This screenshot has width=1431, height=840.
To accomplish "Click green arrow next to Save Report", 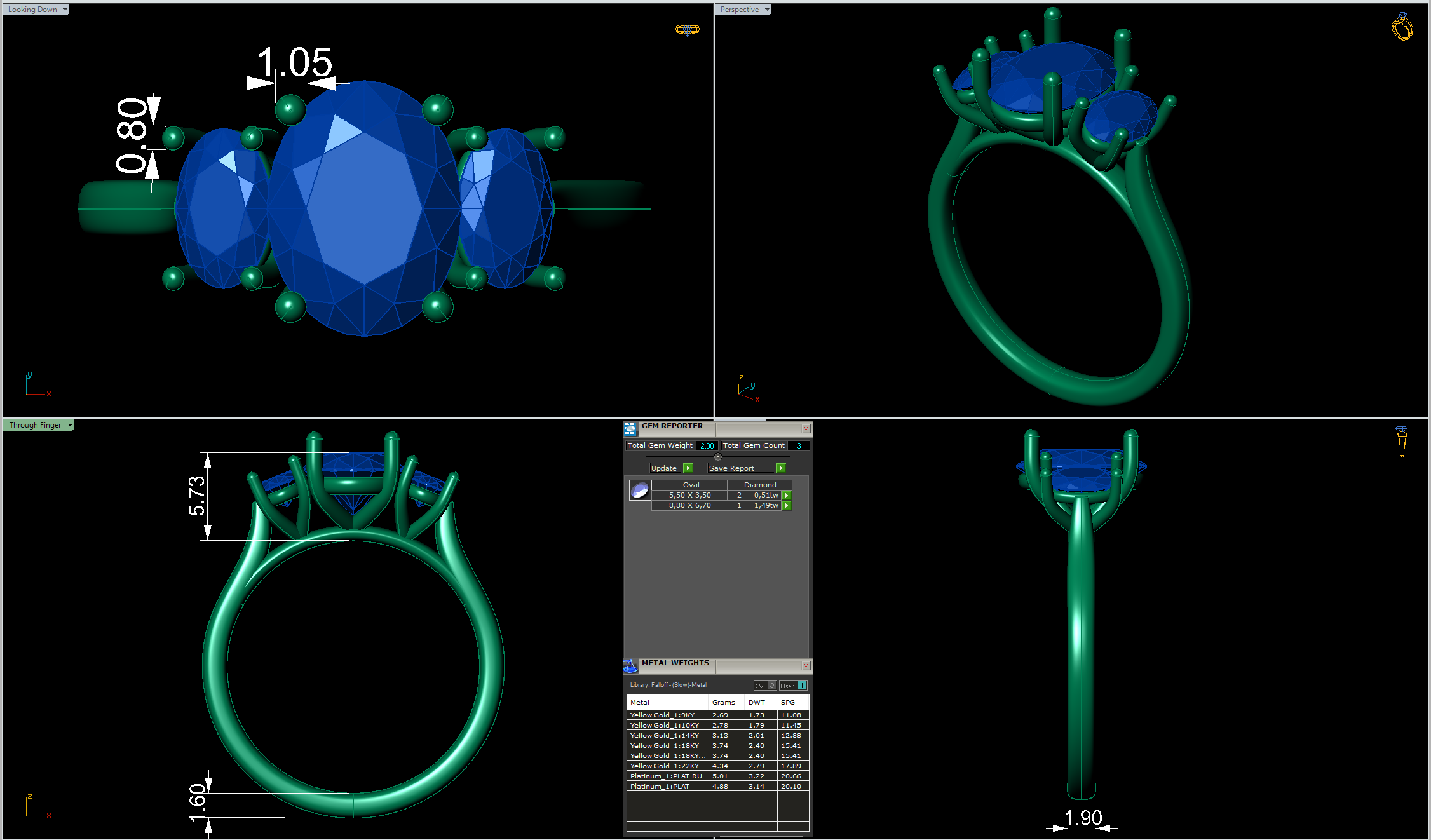I will click(781, 468).
